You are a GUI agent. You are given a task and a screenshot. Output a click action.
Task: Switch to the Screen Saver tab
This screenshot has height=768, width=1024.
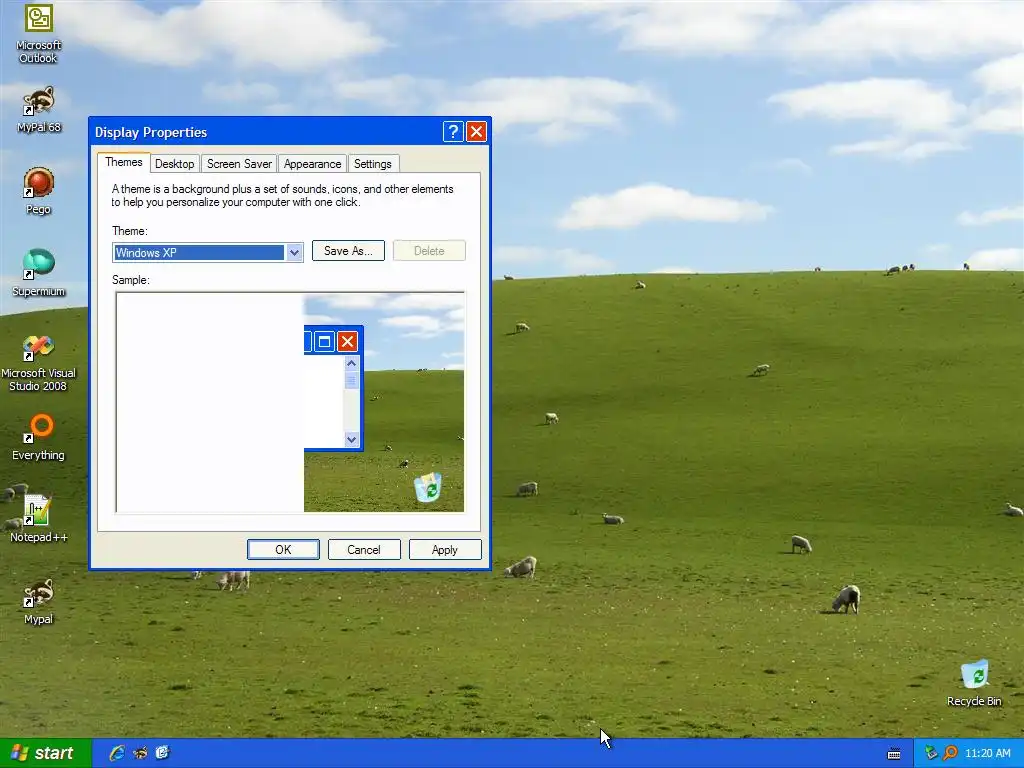click(239, 164)
